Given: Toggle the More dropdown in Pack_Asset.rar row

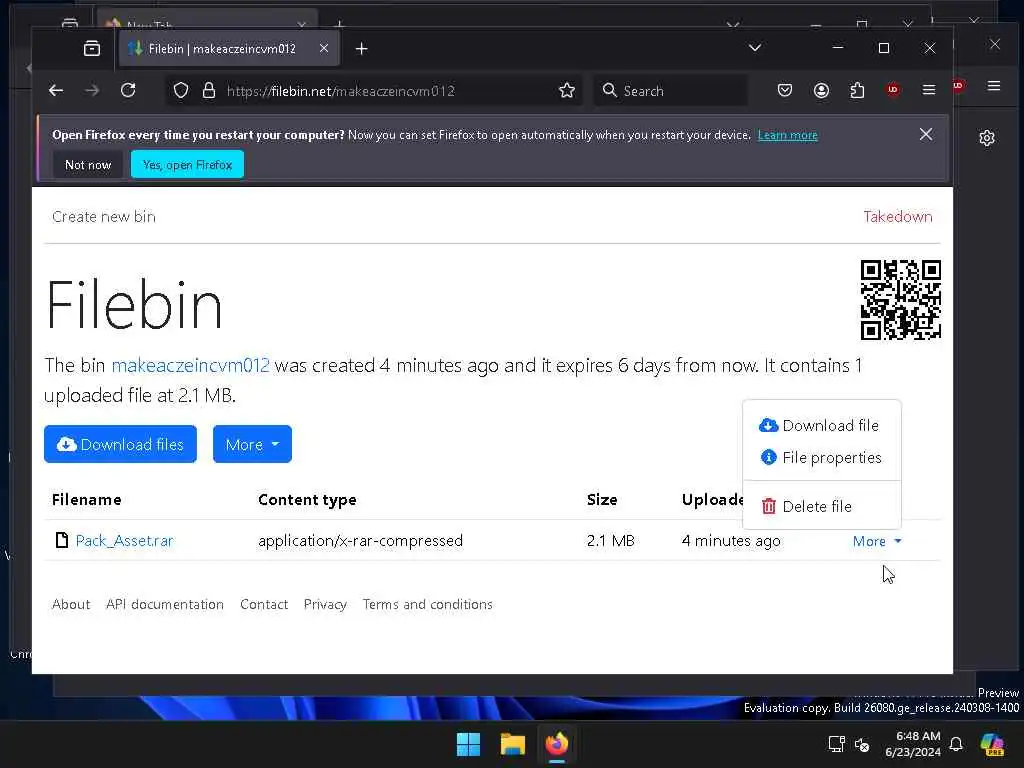Looking at the screenshot, I should tap(877, 541).
